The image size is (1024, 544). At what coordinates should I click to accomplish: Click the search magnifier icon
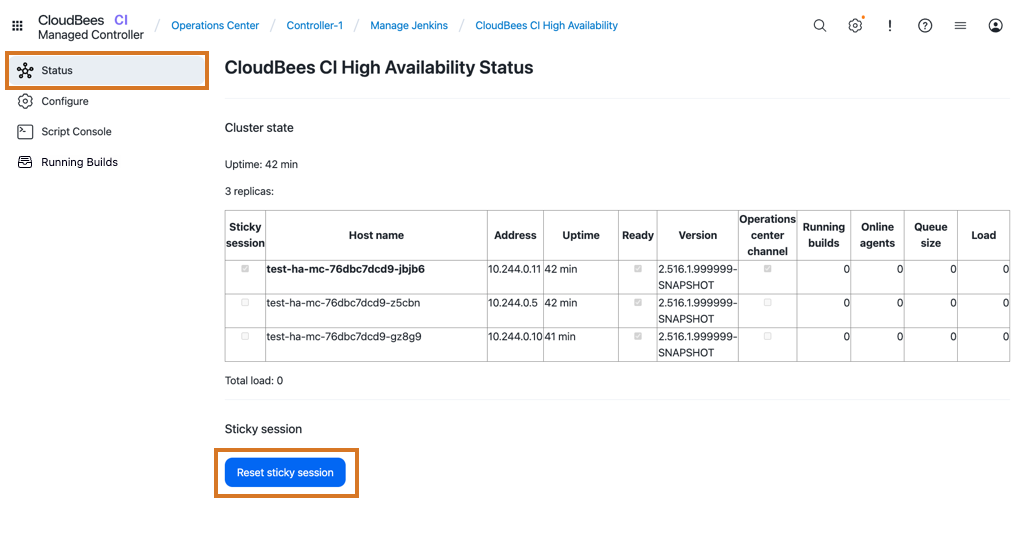tap(820, 26)
